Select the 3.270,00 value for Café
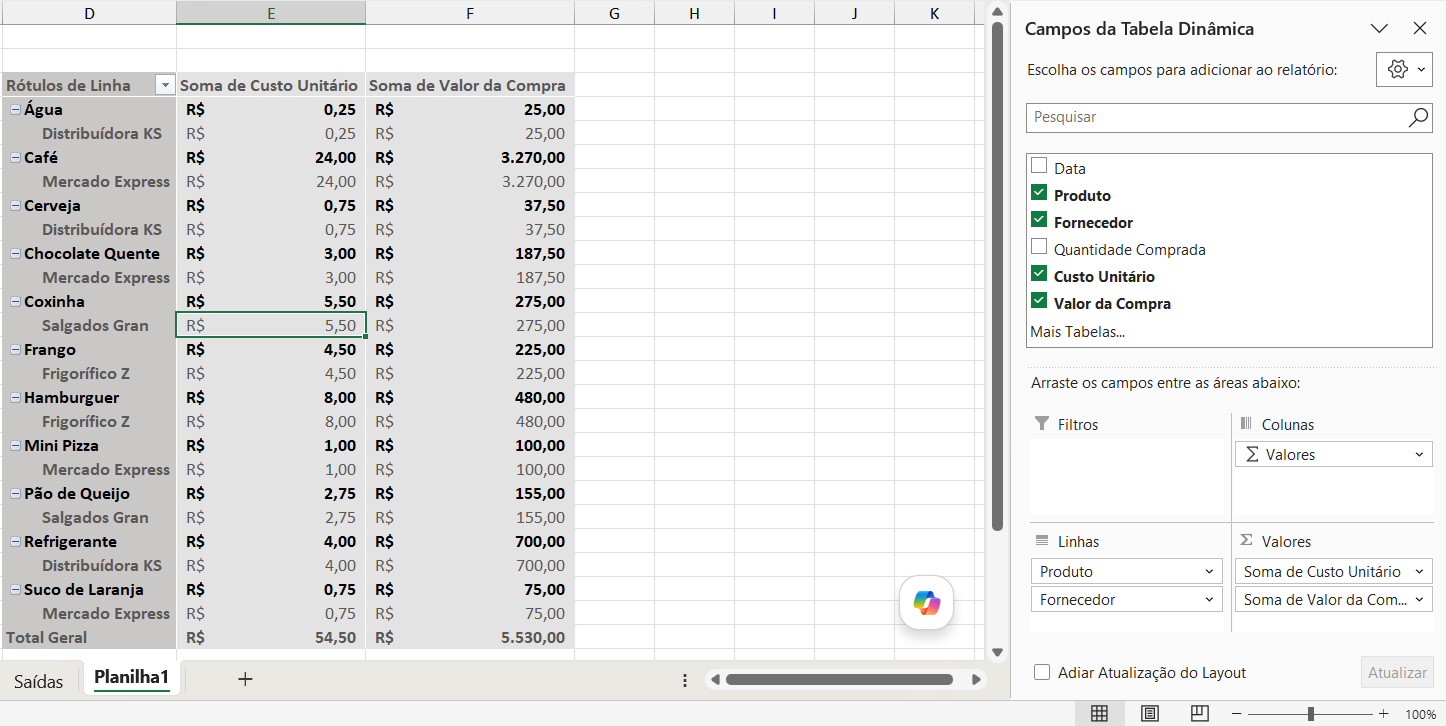Screen dimensions: 1446x726 click(x=470, y=157)
